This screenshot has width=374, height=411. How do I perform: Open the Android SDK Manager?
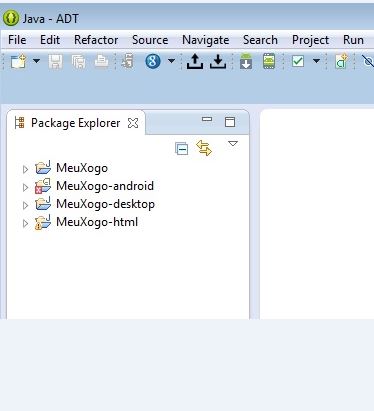246,61
